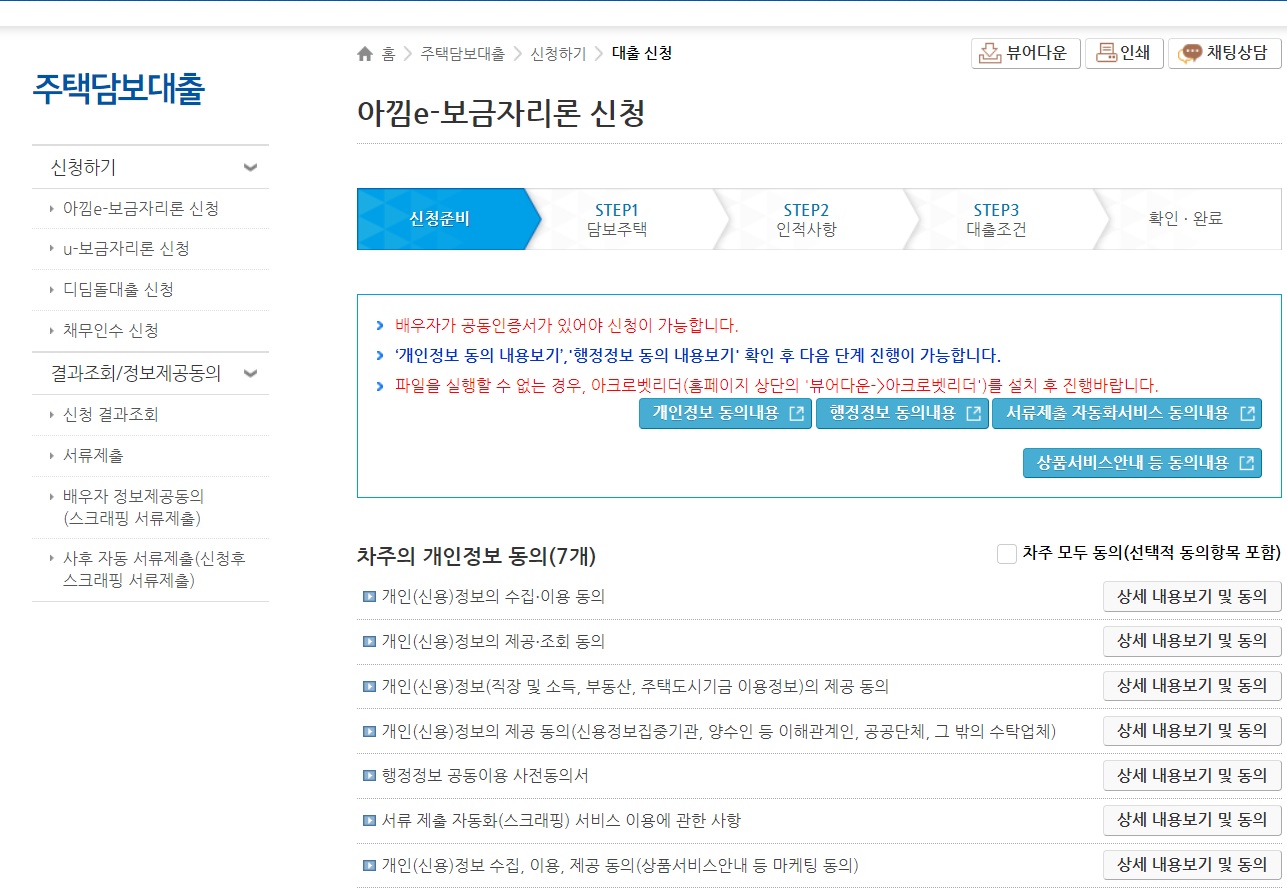View details for 개인(신용)정보의 수집·이용 동의
This screenshot has width=1287, height=891.
click(1192, 597)
